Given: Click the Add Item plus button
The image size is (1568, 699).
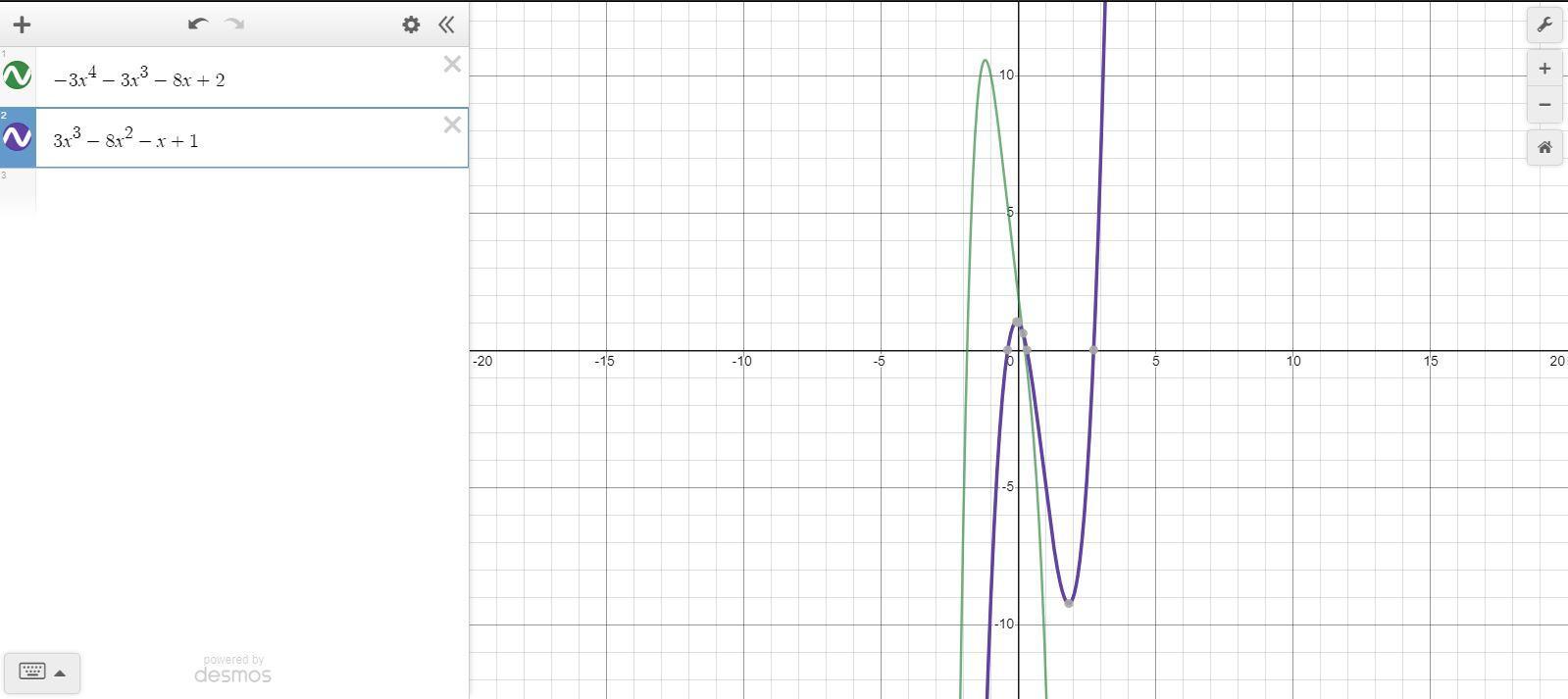Looking at the screenshot, I should (x=22, y=25).
